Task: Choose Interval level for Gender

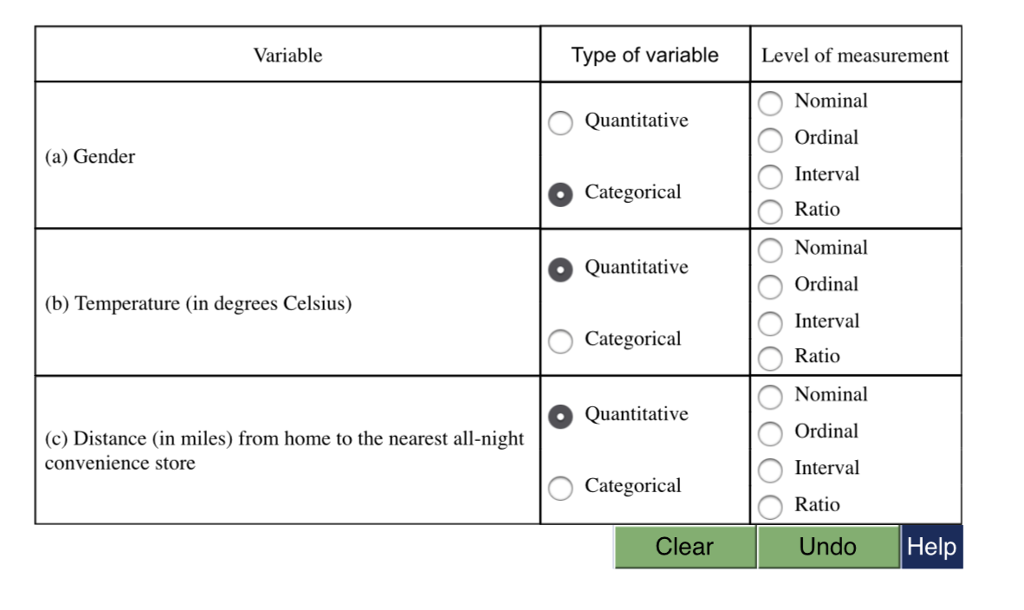Action: coord(771,176)
